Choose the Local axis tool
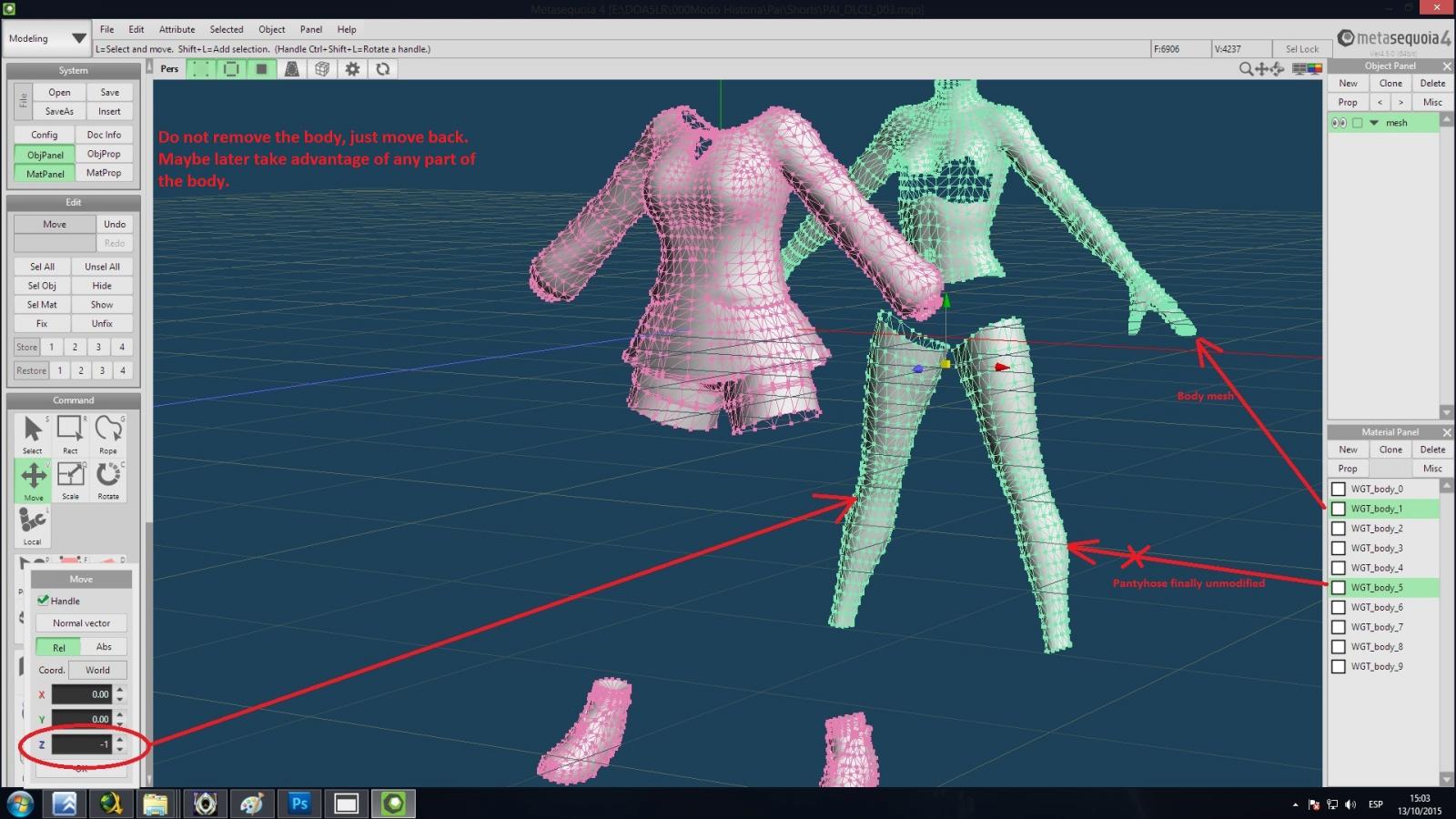 click(x=33, y=525)
